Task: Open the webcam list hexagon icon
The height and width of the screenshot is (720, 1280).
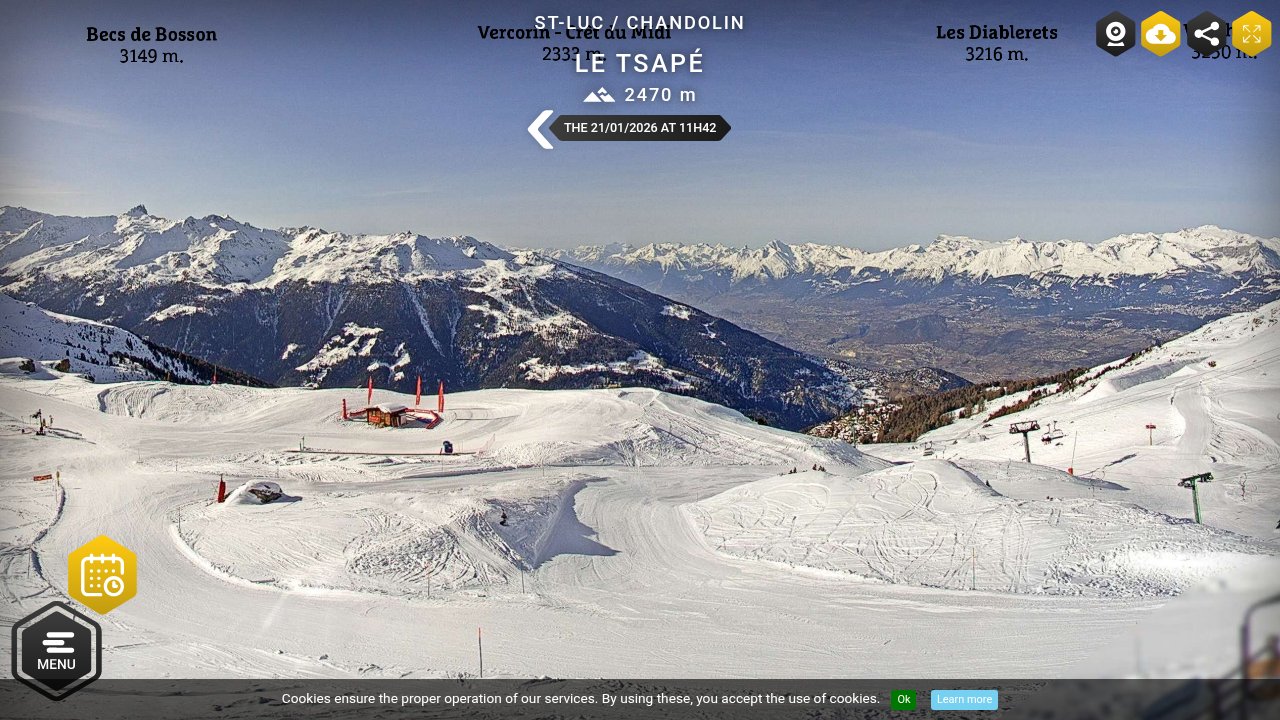Action: pos(1115,34)
